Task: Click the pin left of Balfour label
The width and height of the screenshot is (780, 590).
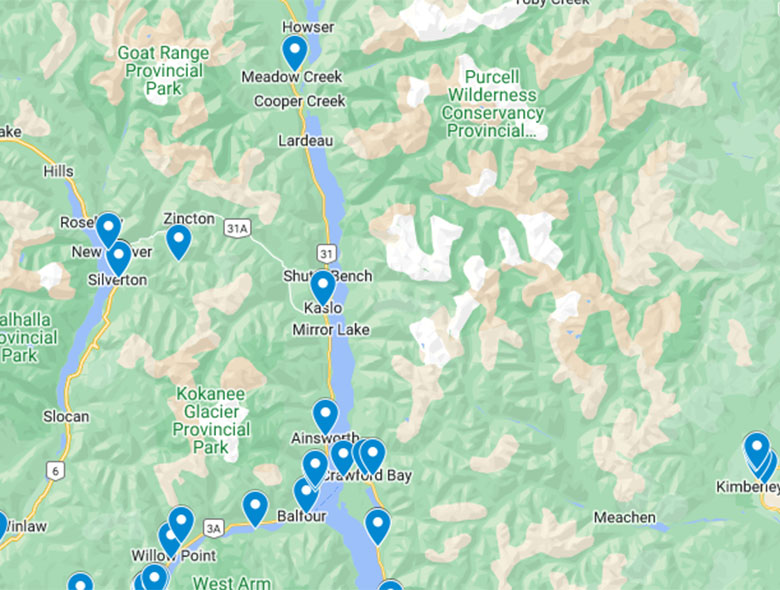Action: tap(255, 508)
